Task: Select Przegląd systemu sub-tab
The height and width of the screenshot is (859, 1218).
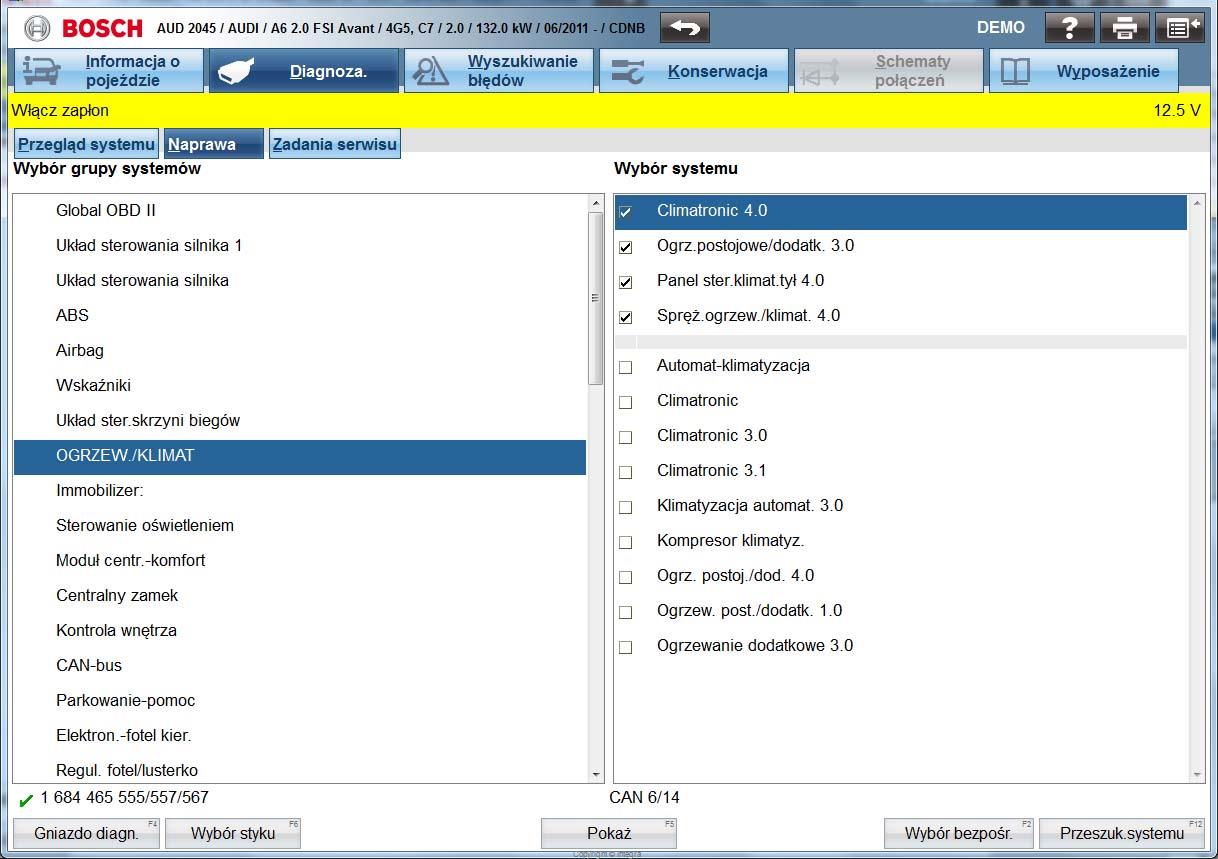Action: pyautogui.click(x=86, y=144)
